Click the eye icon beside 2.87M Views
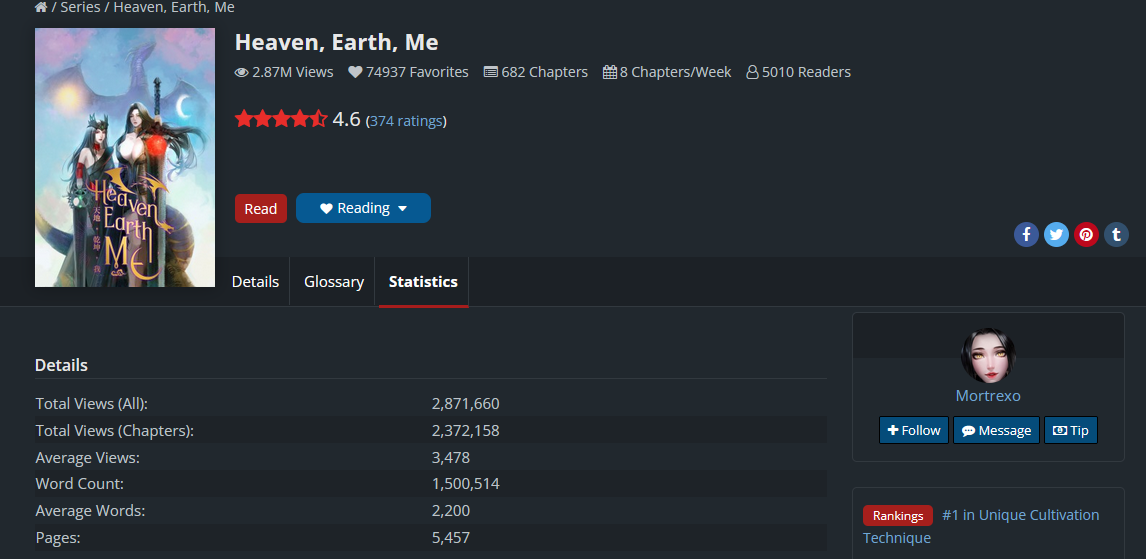 tap(241, 72)
